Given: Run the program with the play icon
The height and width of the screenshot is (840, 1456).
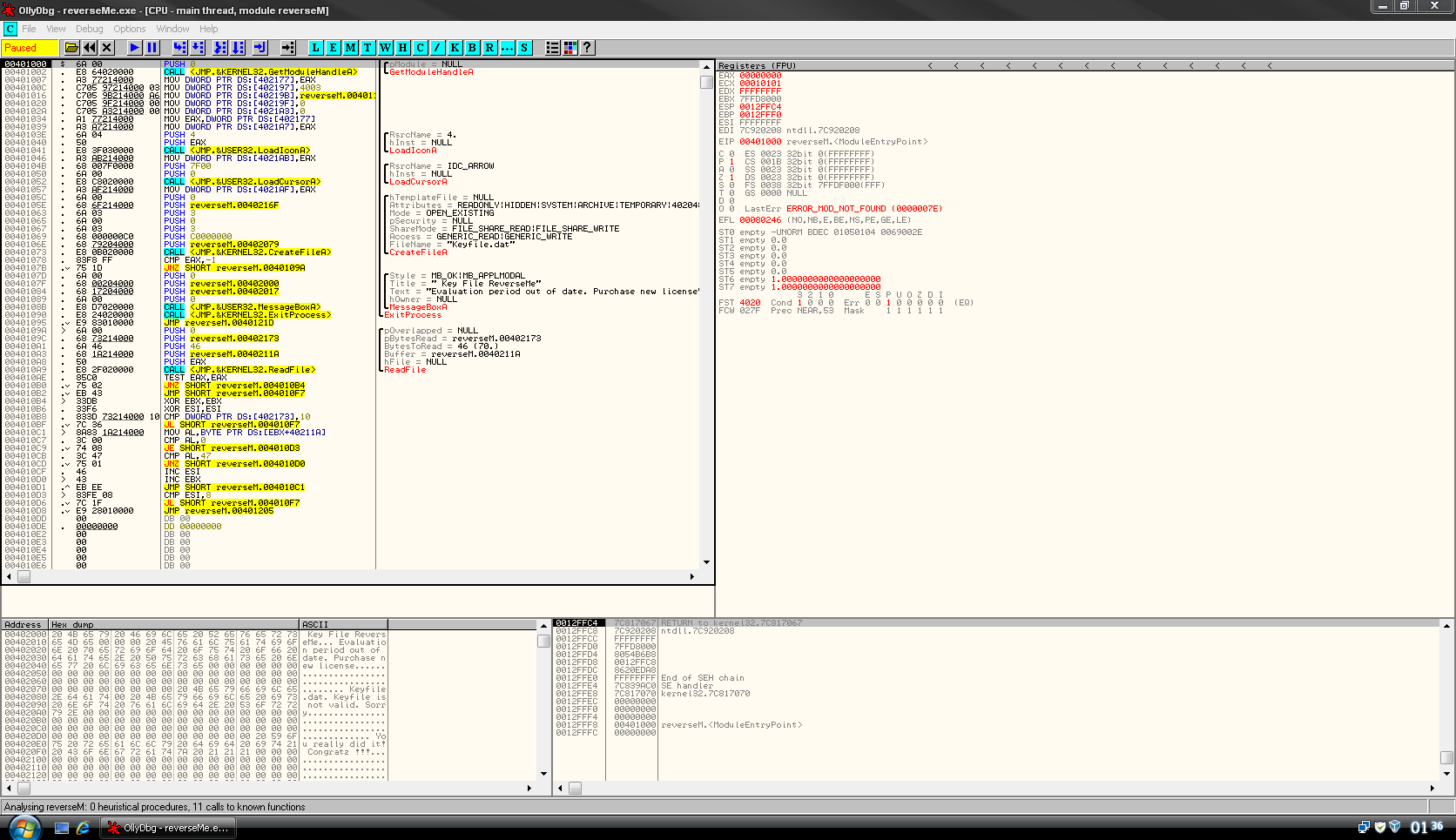Looking at the screenshot, I should (134, 48).
